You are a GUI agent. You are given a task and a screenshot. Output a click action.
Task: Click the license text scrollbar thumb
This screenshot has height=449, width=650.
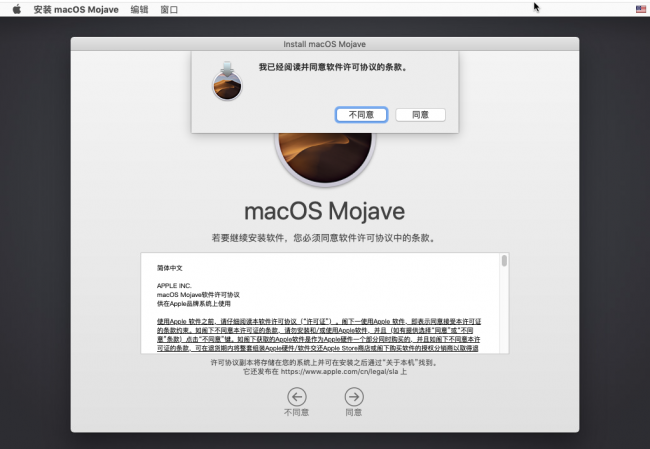point(504,261)
